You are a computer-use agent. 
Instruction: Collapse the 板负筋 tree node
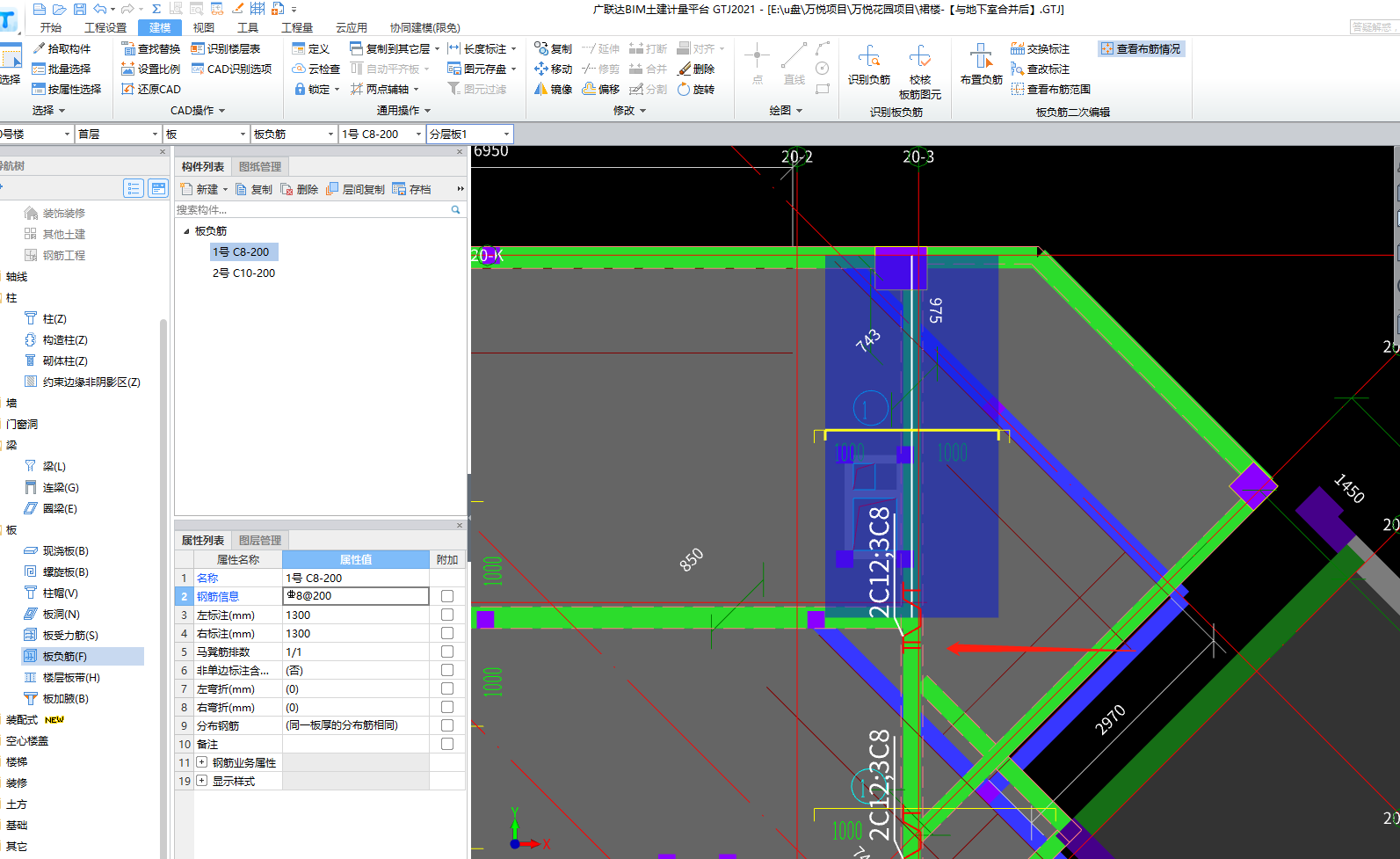(x=186, y=231)
